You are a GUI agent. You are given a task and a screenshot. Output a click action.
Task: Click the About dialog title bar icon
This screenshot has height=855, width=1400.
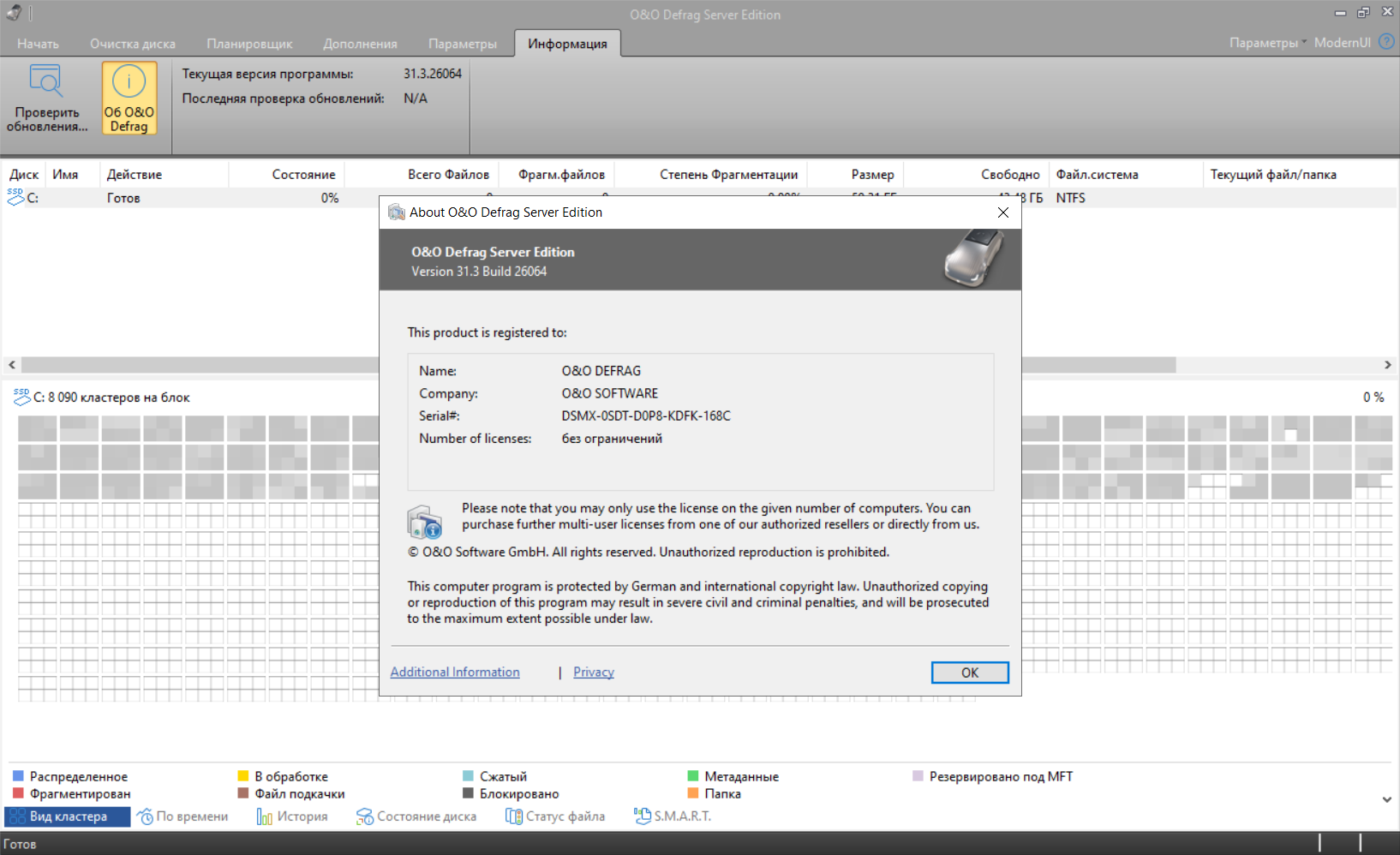(x=396, y=212)
